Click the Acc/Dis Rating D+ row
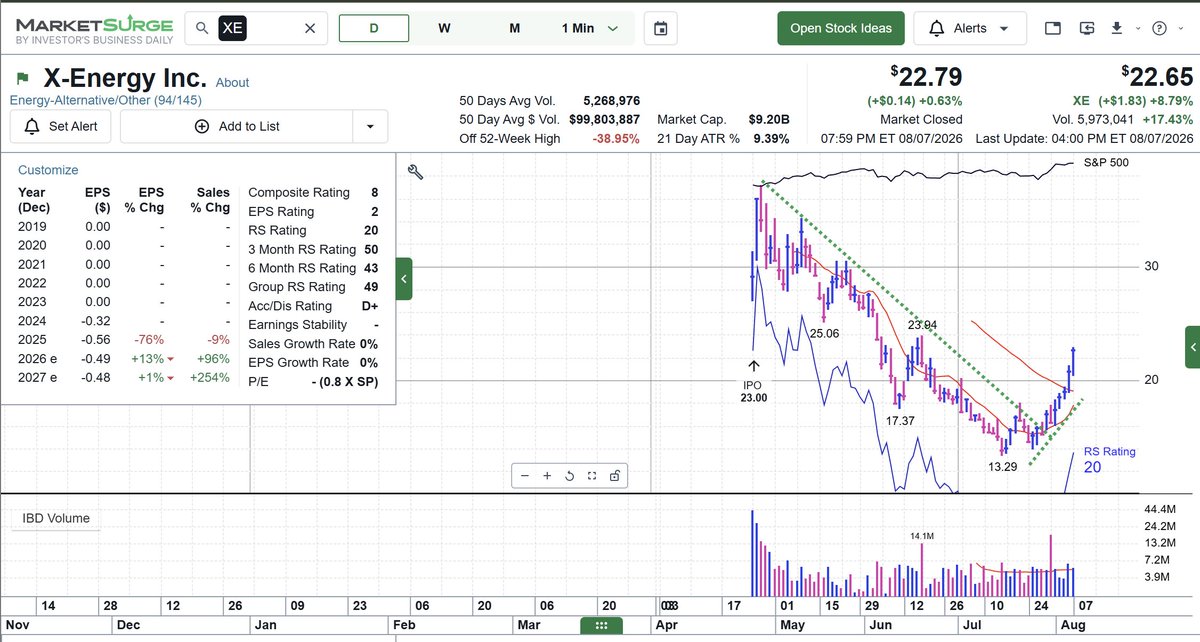1200x642 pixels. coord(313,306)
